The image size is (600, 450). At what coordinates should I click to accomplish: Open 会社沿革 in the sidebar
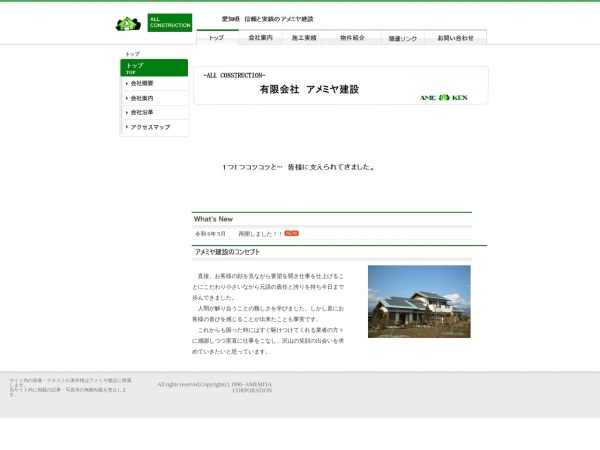click(155, 112)
